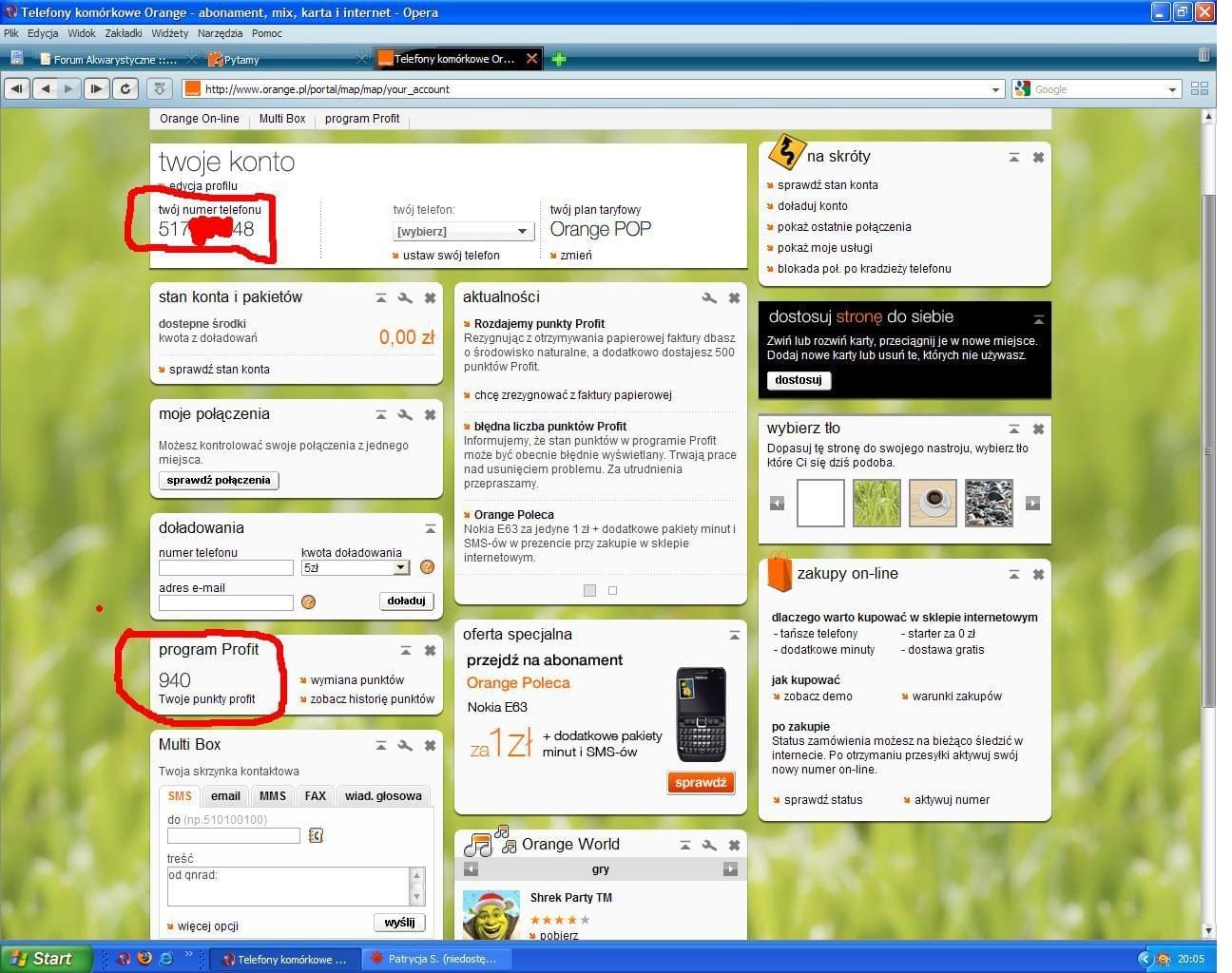
Task: Open contacts icon beside the SMS recipient field
Action: click(x=316, y=836)
